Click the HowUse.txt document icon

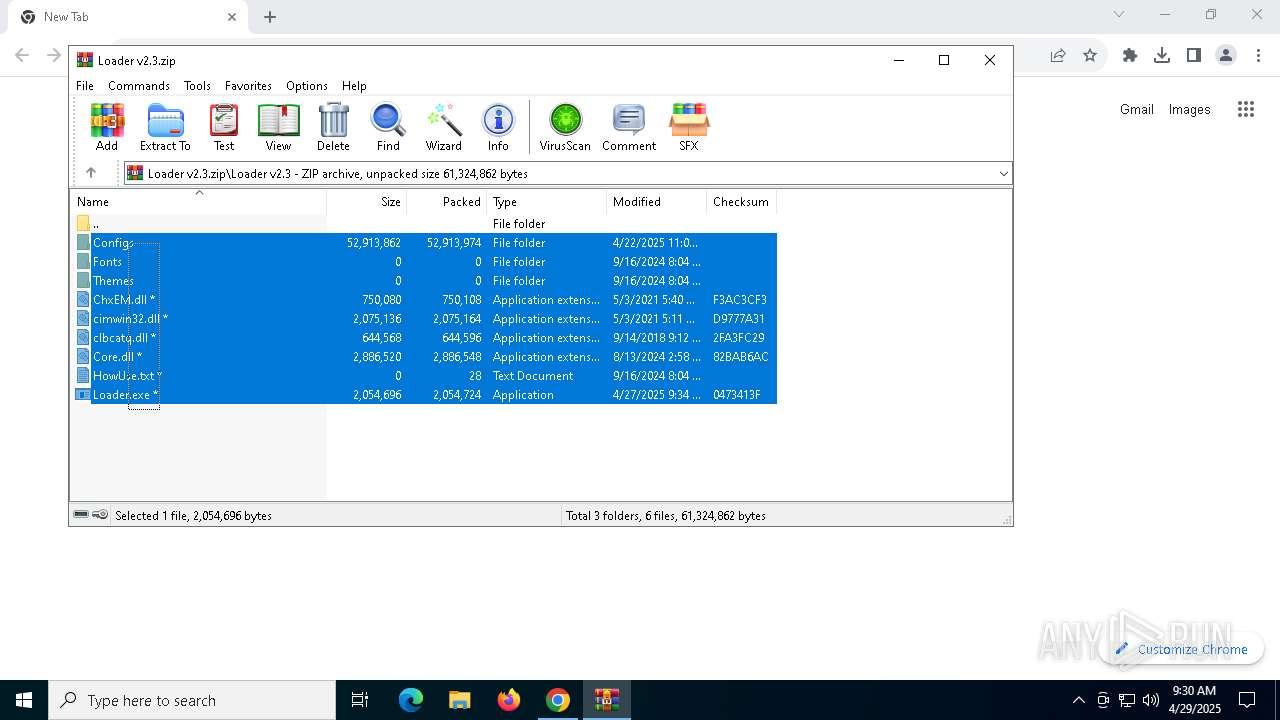coord(83,376)
